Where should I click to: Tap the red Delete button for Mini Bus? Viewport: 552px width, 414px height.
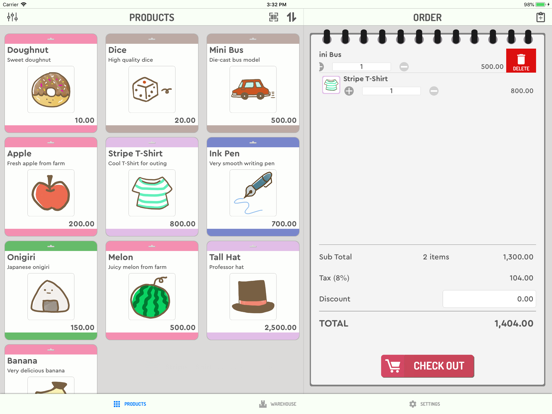click(x=521, y=61)
